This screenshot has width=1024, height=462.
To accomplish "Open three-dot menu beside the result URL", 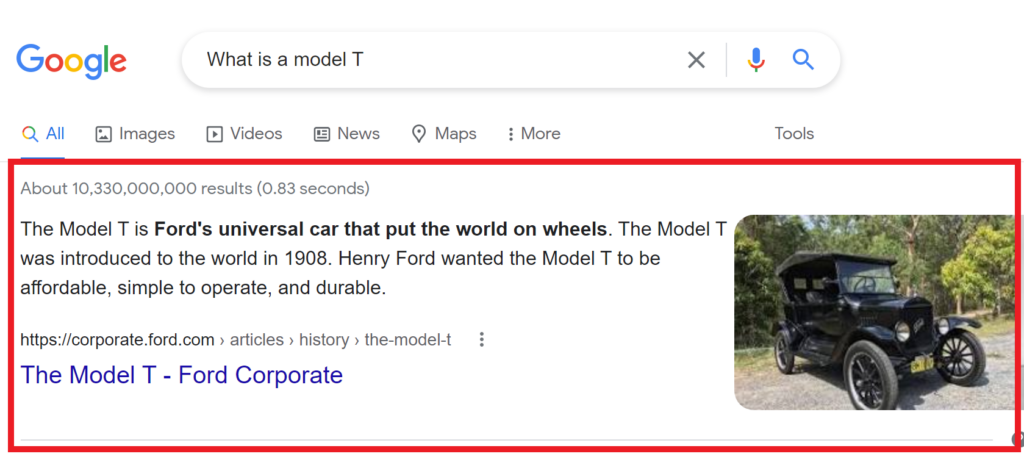I will [x=481, y=340].
